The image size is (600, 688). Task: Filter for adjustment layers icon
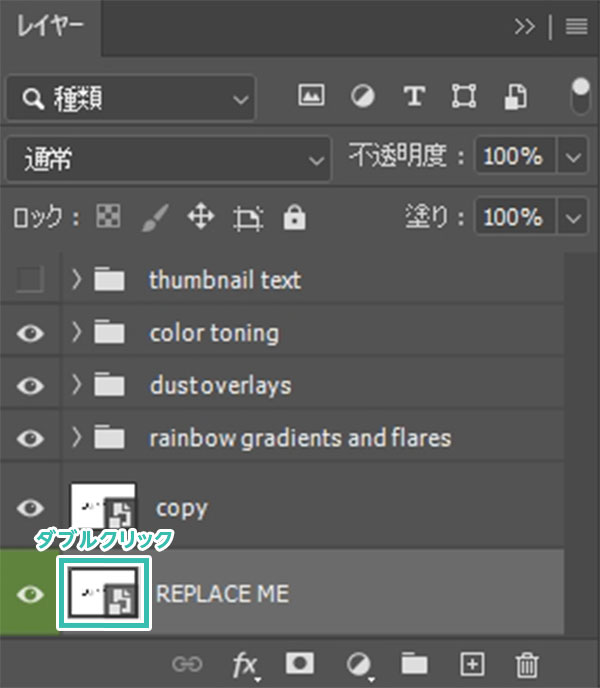pyautogui.click(x=363, y=96)
